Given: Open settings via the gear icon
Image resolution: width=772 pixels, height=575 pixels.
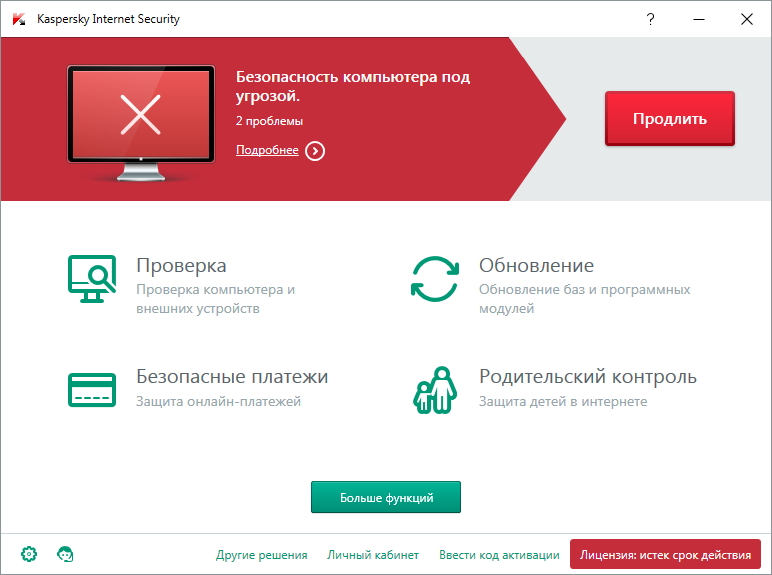Looking at the screenshot, I should (x=29, y=554).
